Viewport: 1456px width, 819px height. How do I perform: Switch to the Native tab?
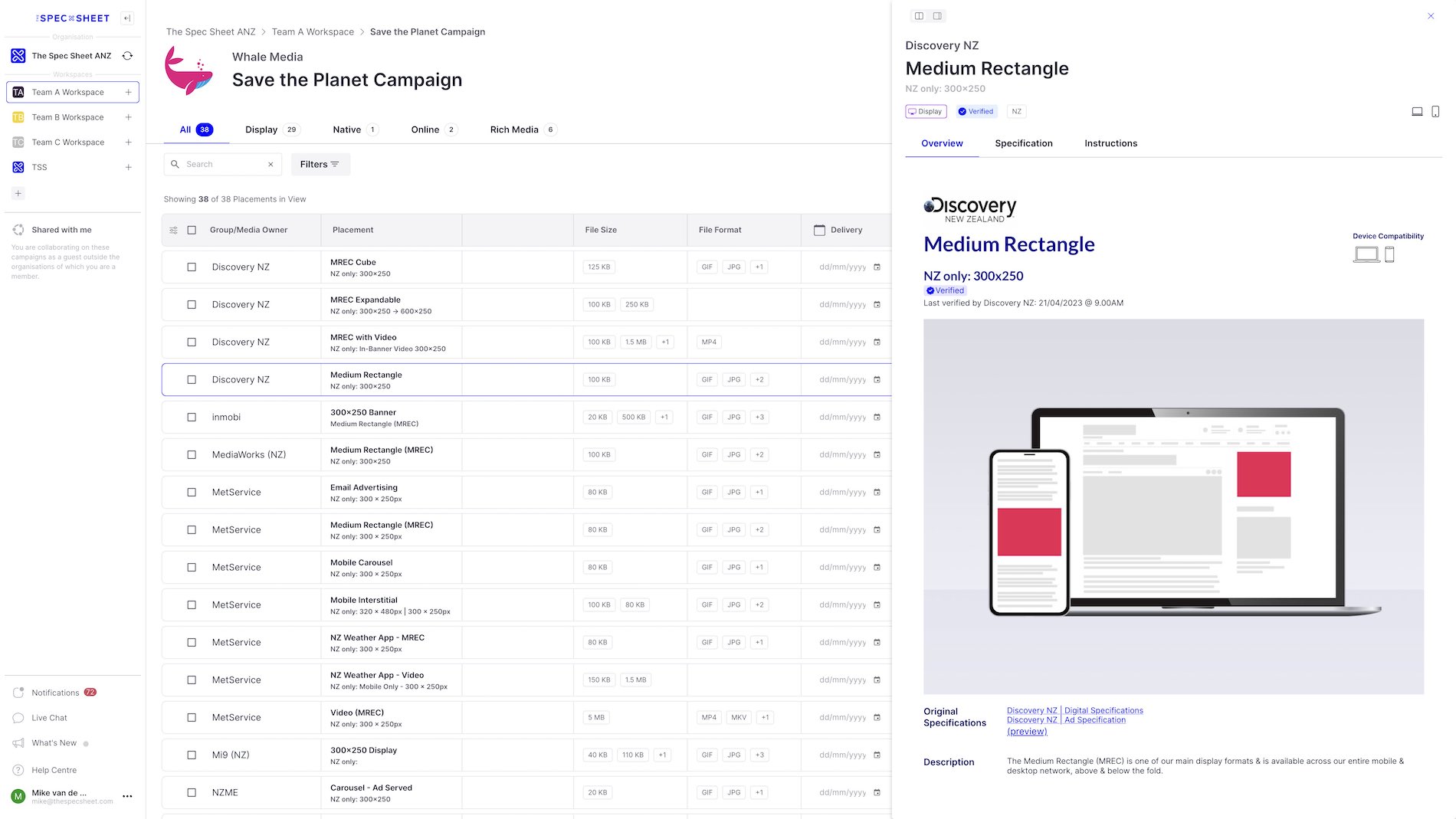[x=356, y=129]
